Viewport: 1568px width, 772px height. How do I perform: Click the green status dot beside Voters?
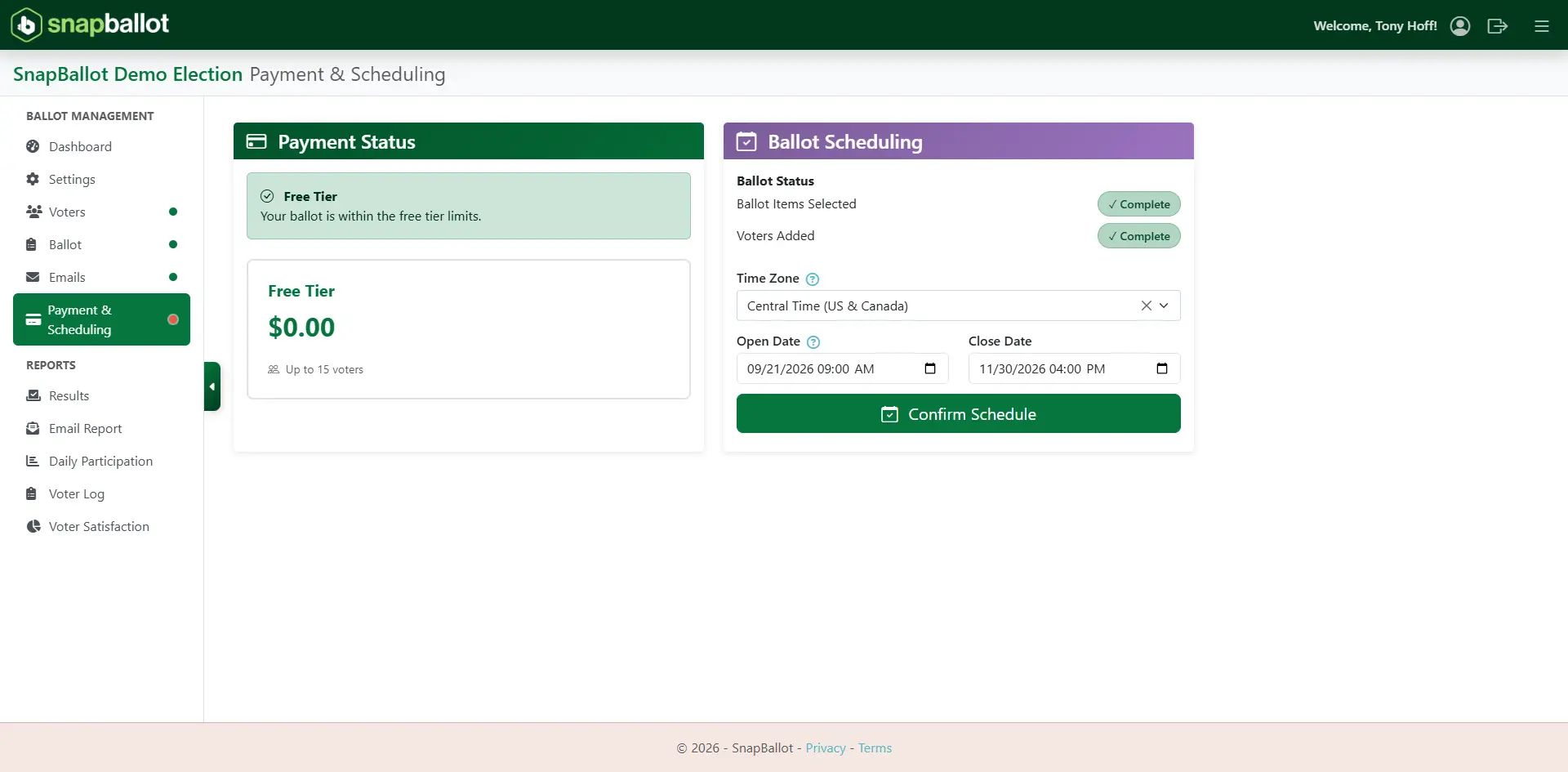click(173, 212)
